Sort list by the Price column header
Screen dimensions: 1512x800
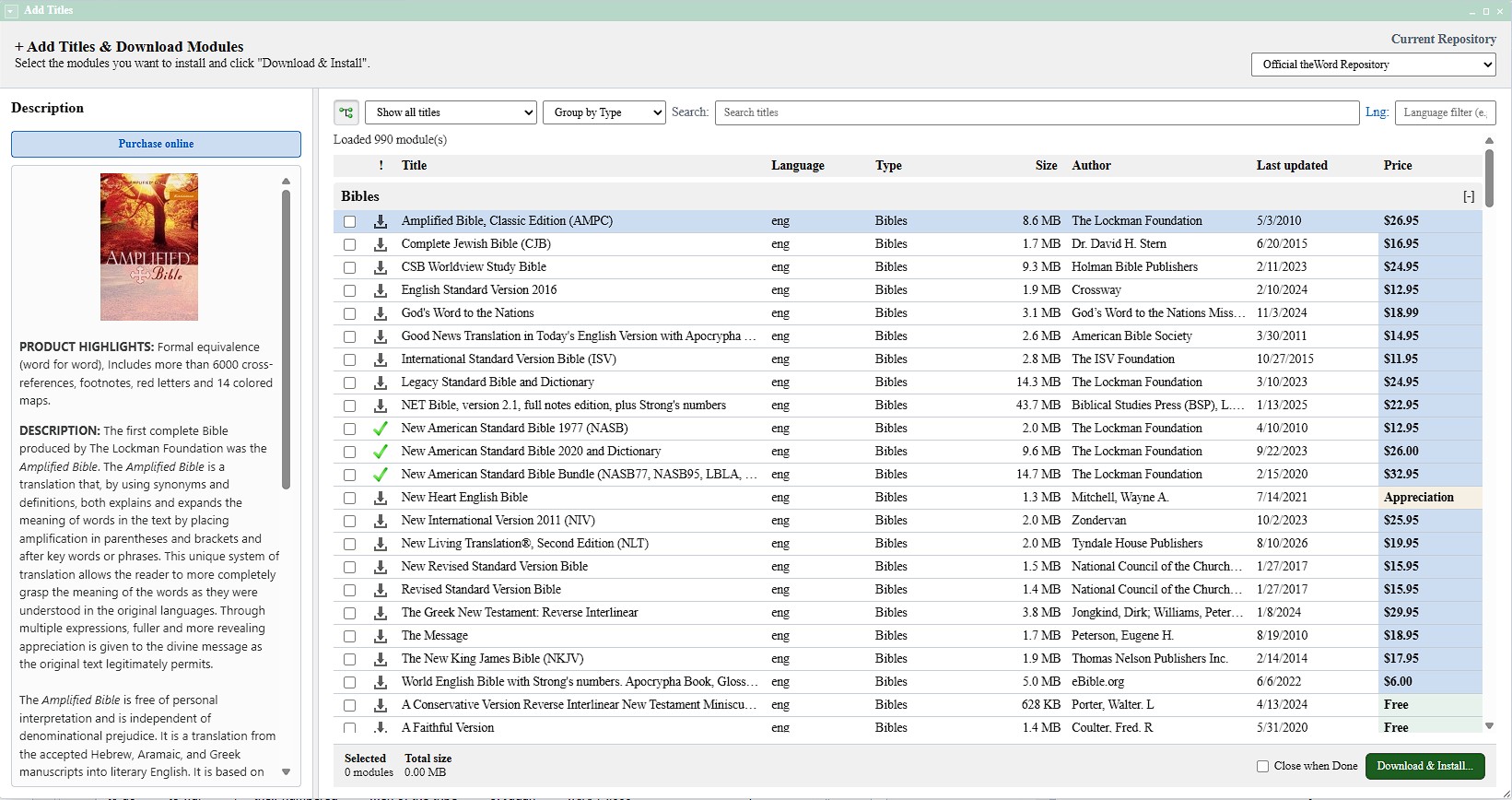tap(1397, 166)
